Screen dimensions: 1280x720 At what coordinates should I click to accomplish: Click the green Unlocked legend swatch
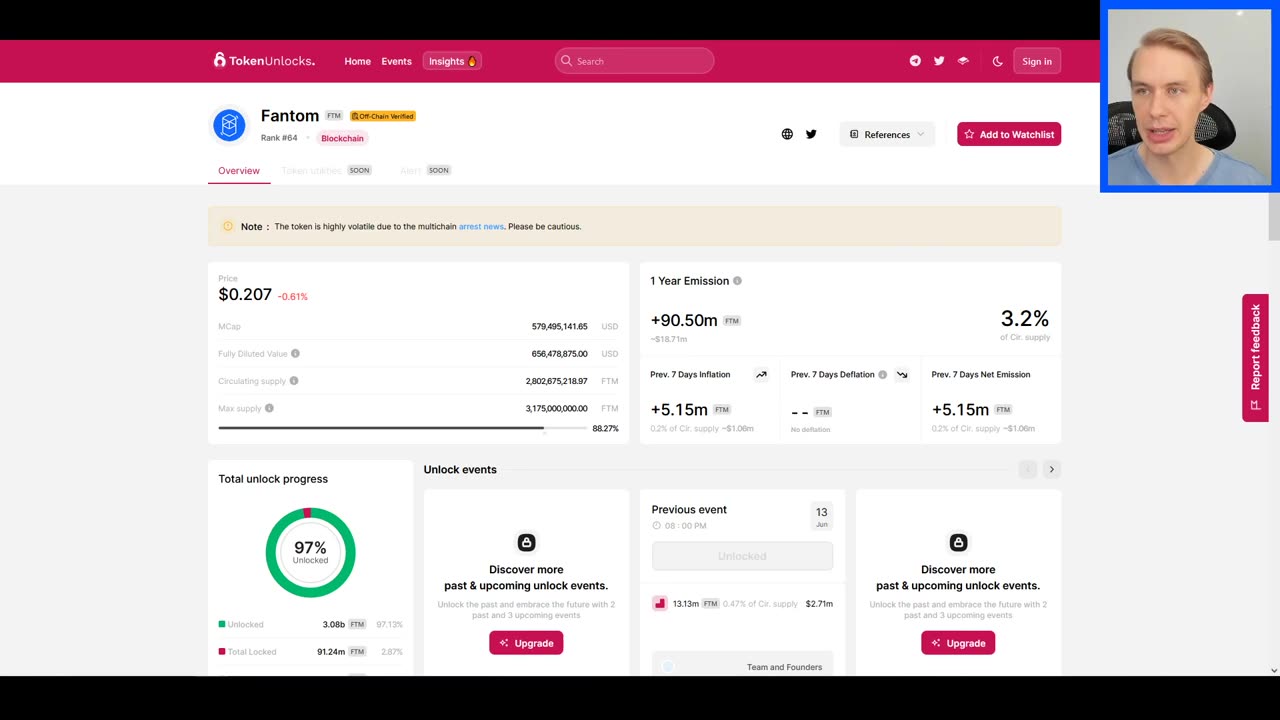[222, 624]
